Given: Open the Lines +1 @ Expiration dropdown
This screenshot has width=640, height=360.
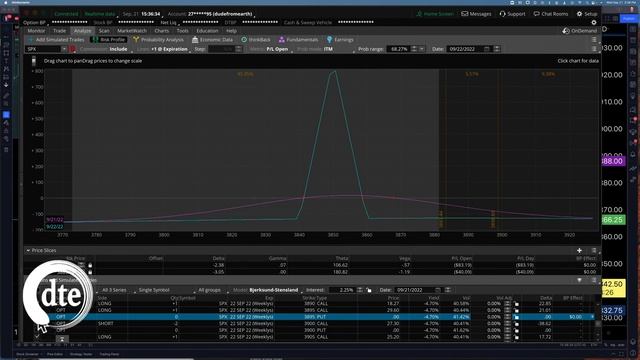Looking at the screenshot, I should (x=162, y=49).
